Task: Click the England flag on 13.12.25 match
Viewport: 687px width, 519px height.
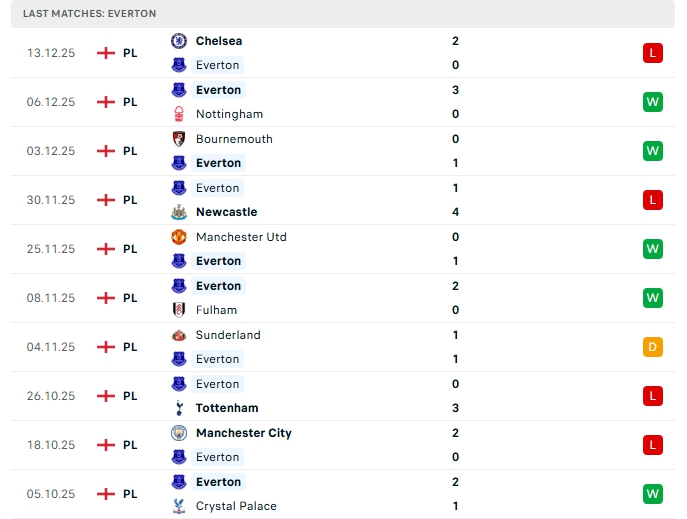Action: [106, 53]
